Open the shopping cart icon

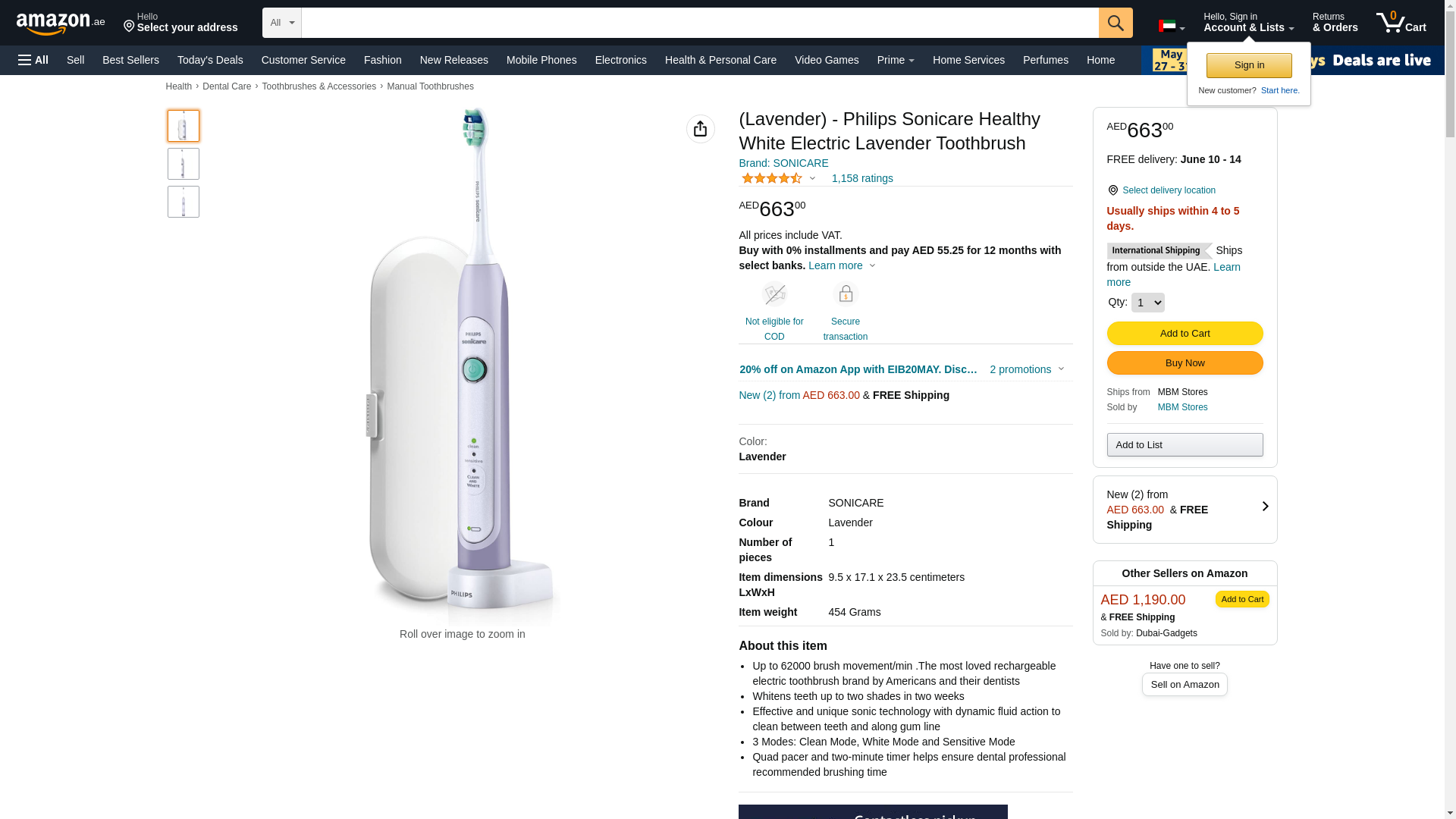(1400, 23)
